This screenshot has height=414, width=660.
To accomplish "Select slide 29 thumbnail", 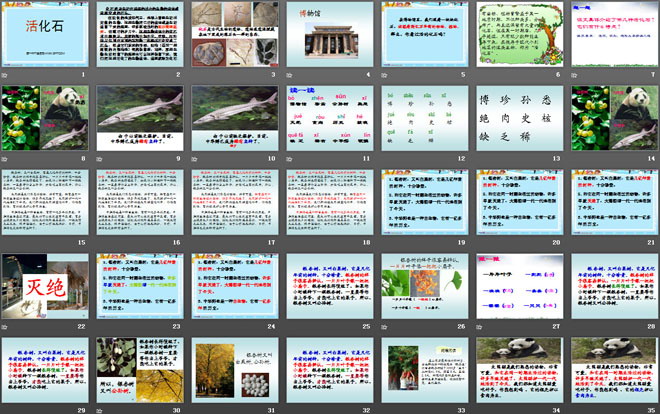I will [x=45, y=370].
